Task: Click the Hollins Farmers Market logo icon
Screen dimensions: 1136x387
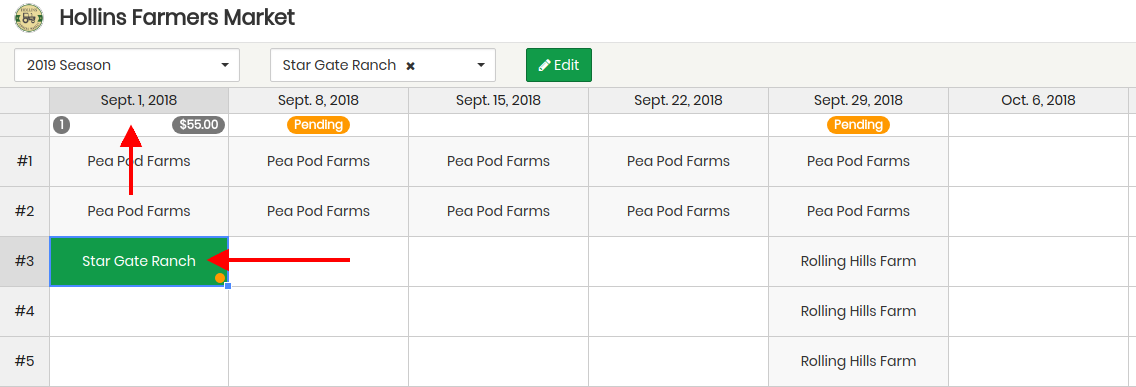Action: pyautogui.click(x=29, y=17)
